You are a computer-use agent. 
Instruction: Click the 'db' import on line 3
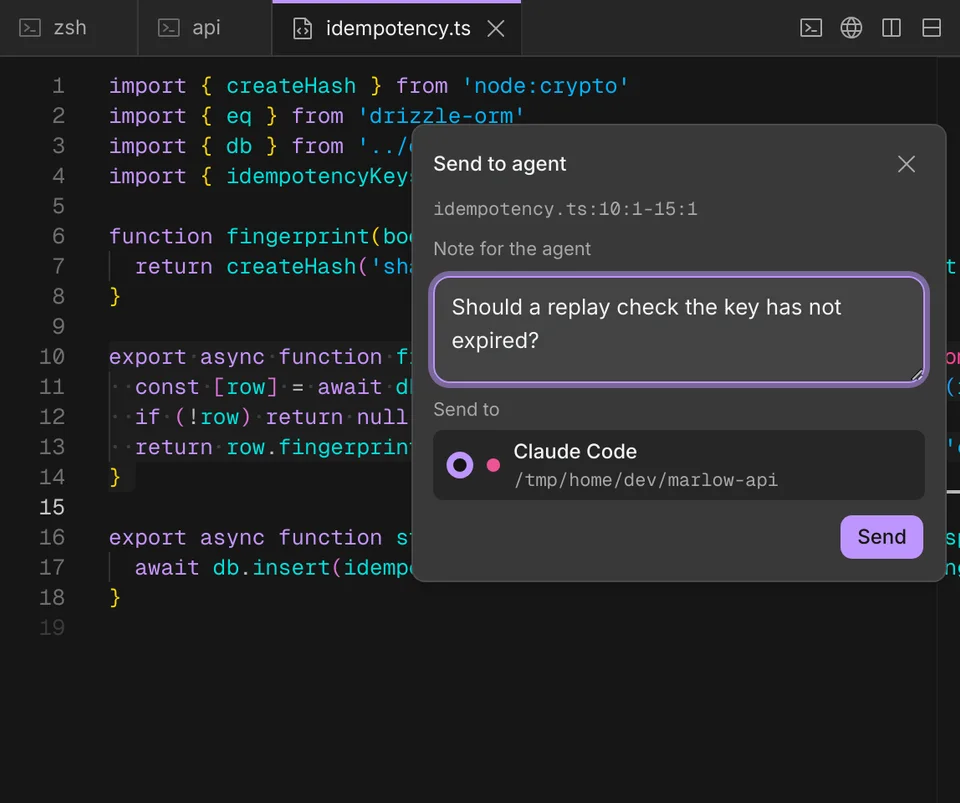pos(239,146)
